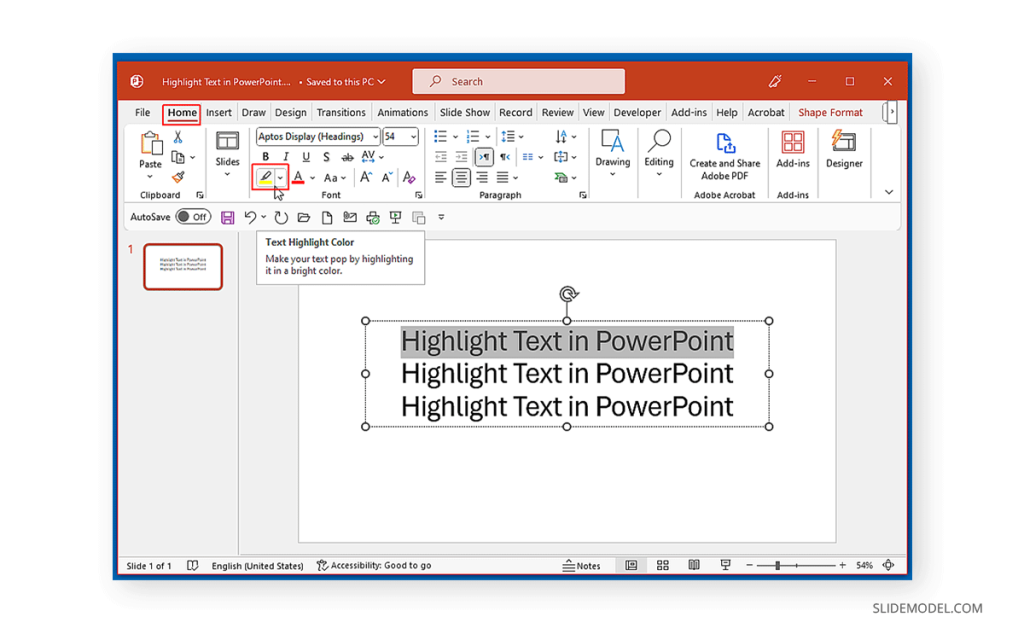Toggle Italic formatting

point(286,156)
